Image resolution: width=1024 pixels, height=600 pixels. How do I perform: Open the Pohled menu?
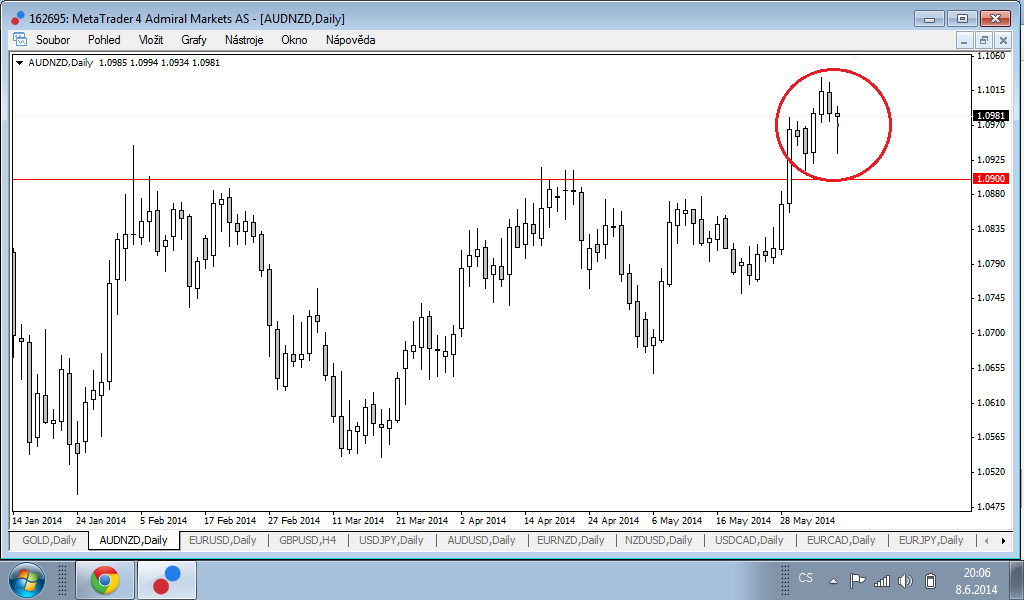coord(104,40)
